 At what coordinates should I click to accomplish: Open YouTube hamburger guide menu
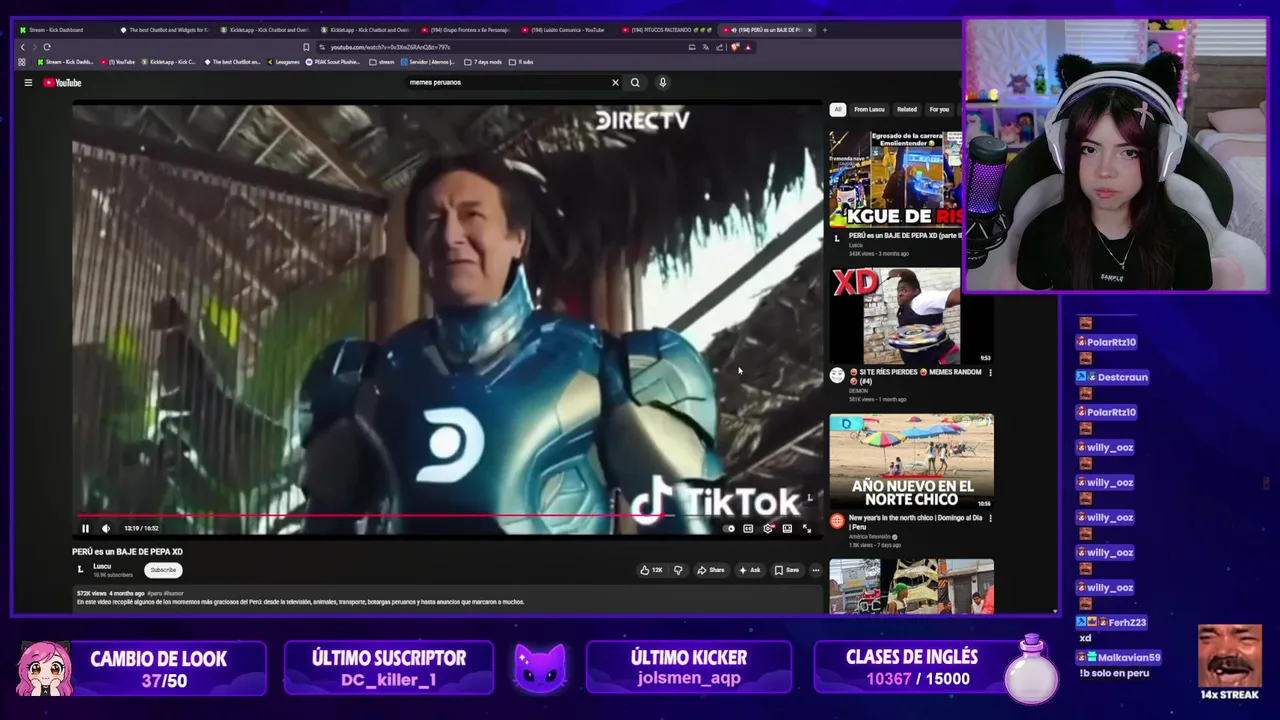coord(28,83)
